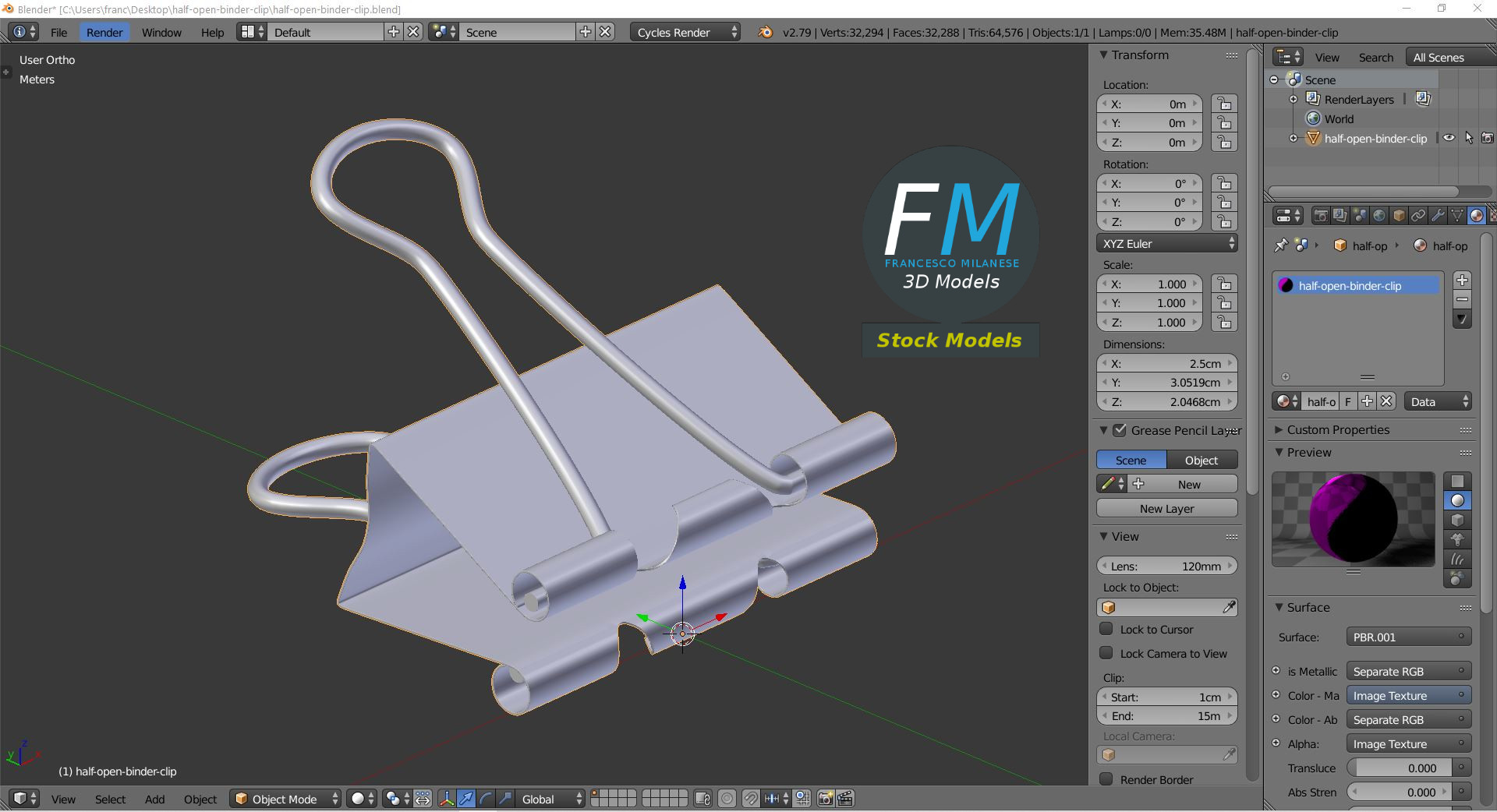Viewport: 1497px width, 812px height.
Task: Collapse the Scene tree in outliner
Action: click(x=1274, y=79)
